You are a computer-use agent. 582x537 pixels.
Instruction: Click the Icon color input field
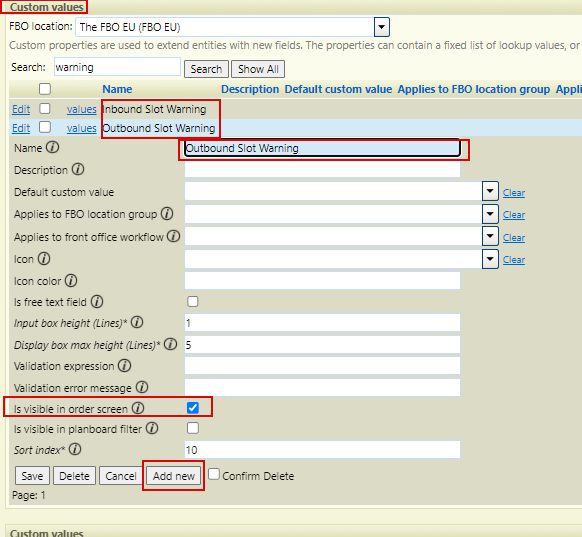click(322, 281)
